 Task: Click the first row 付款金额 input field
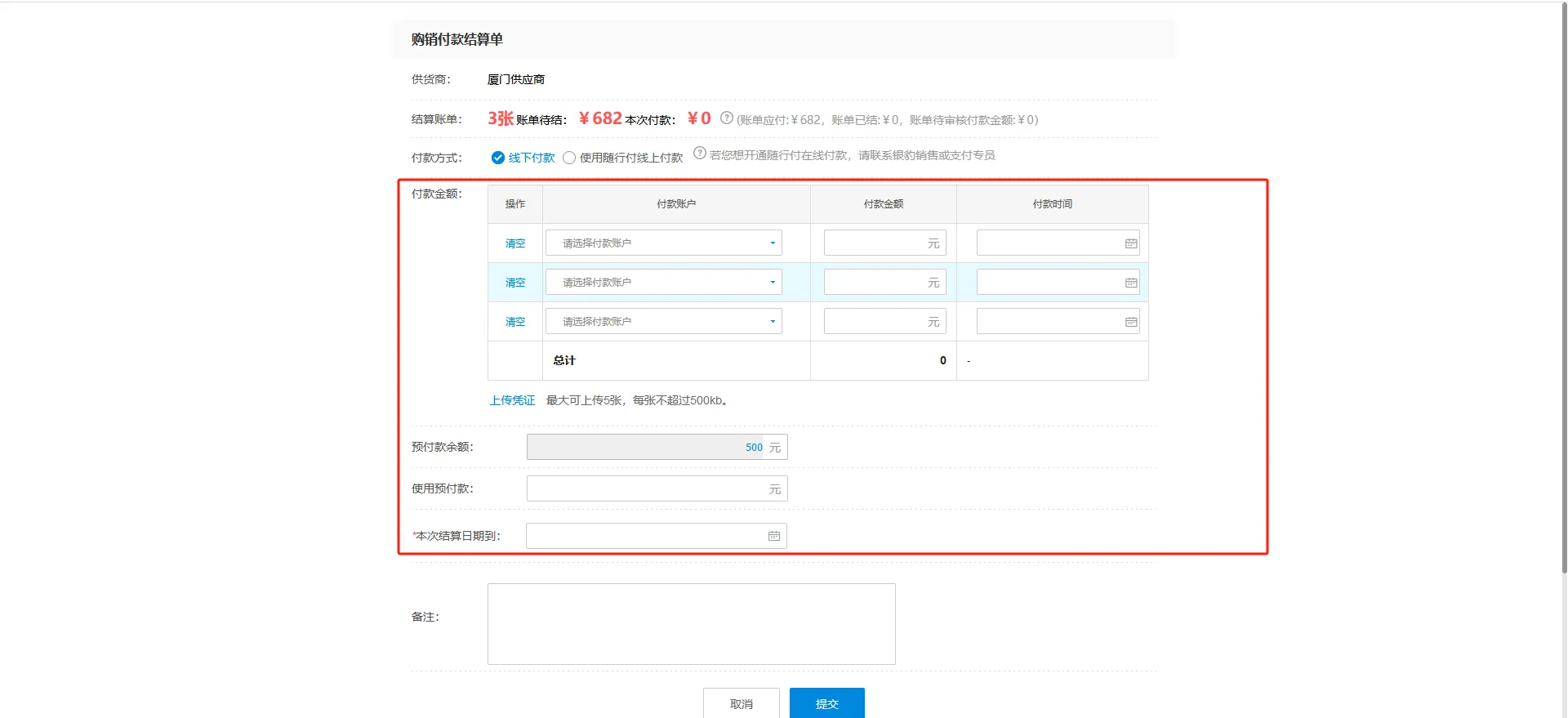pos(875,243)
